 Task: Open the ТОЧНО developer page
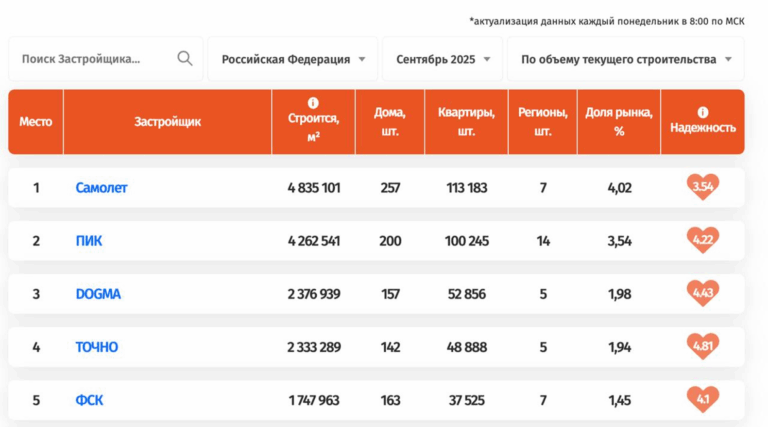(x=97, y=347)
